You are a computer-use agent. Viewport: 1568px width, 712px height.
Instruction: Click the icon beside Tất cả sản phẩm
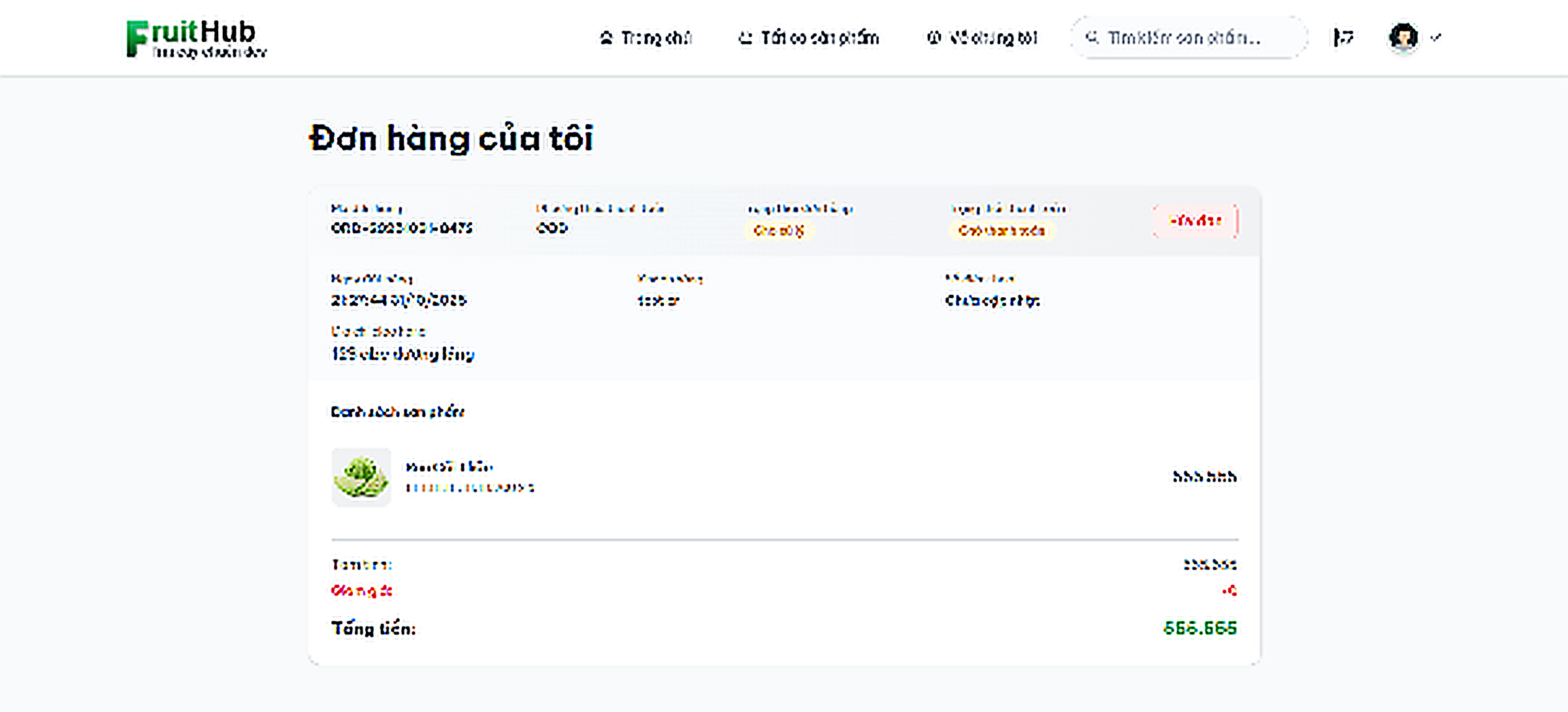[x=745, y=38]
